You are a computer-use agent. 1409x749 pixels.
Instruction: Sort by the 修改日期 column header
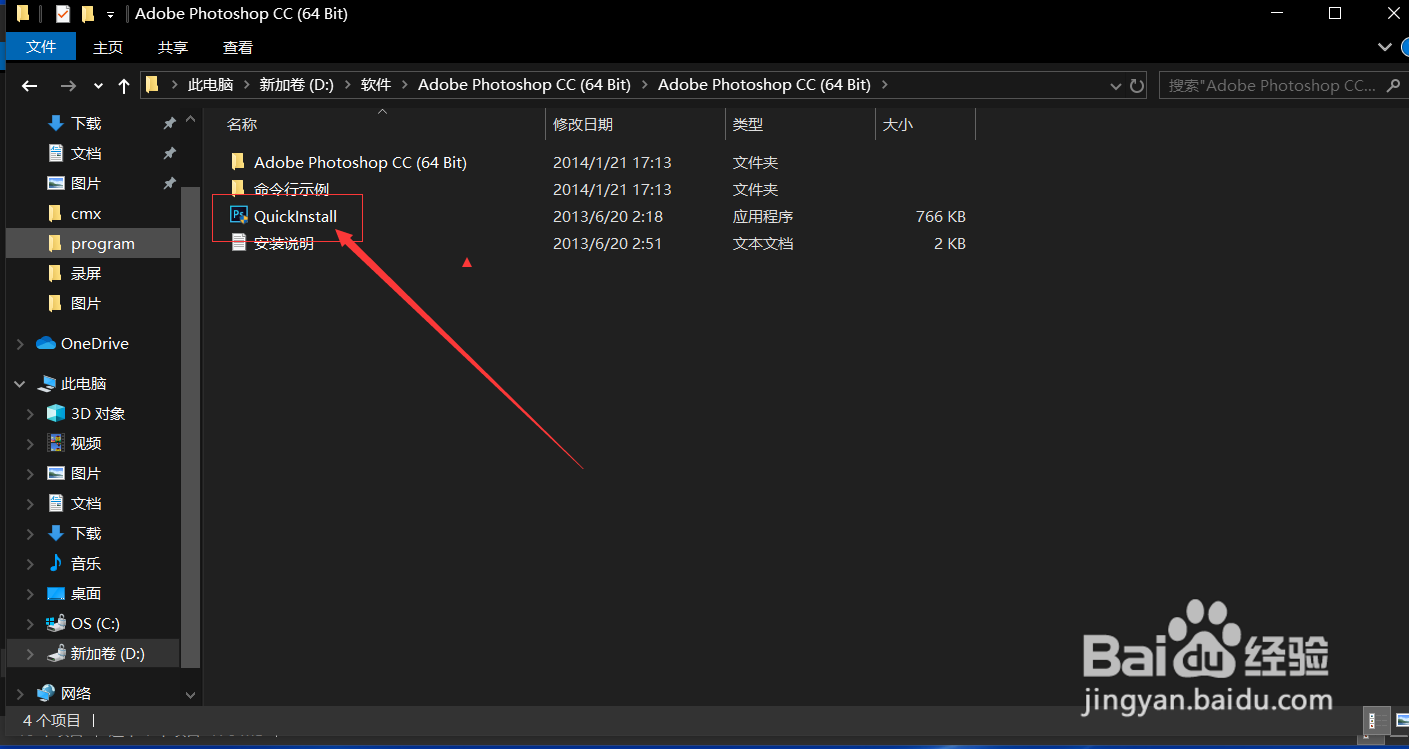pyautogui.click(x=583, y=125)
